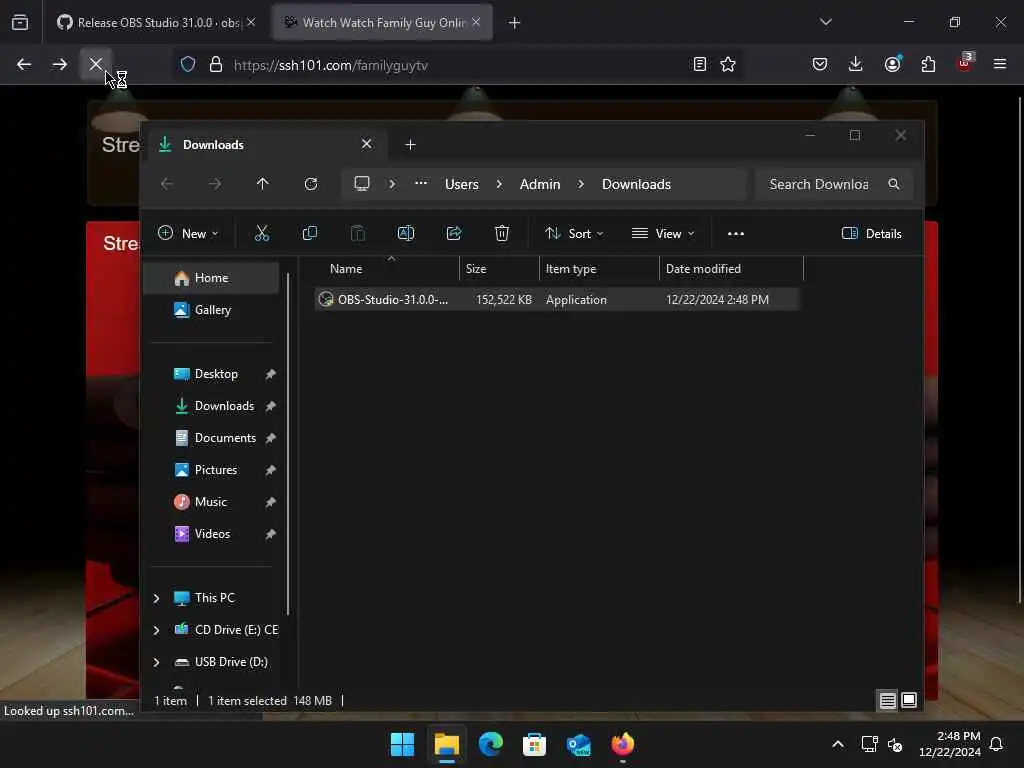
Task: Click the Rename icon in Explorer toolbar
Action: [406, 233]
